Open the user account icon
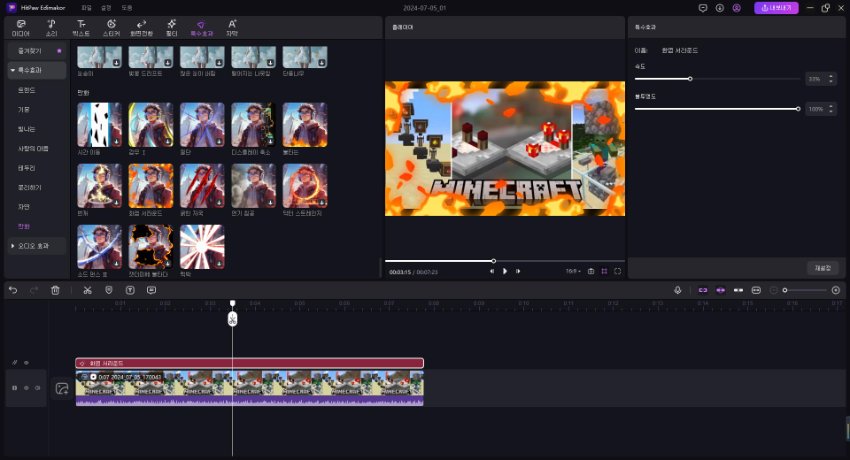850x460 pixels. click(737, 8)
